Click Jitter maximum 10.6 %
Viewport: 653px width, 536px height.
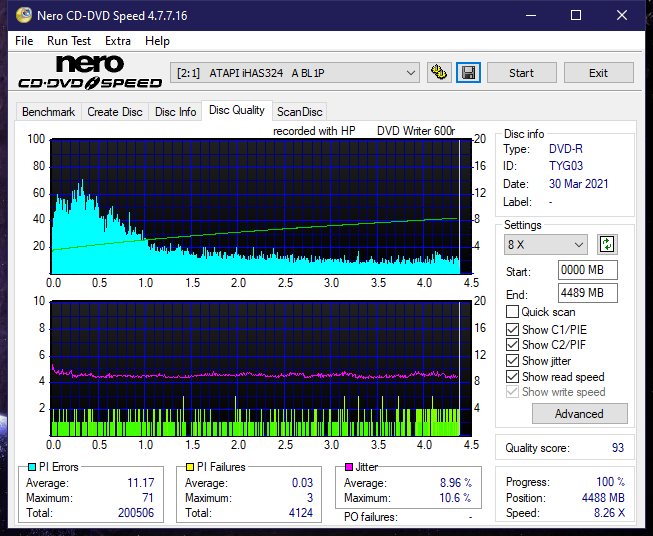[455, 498]
